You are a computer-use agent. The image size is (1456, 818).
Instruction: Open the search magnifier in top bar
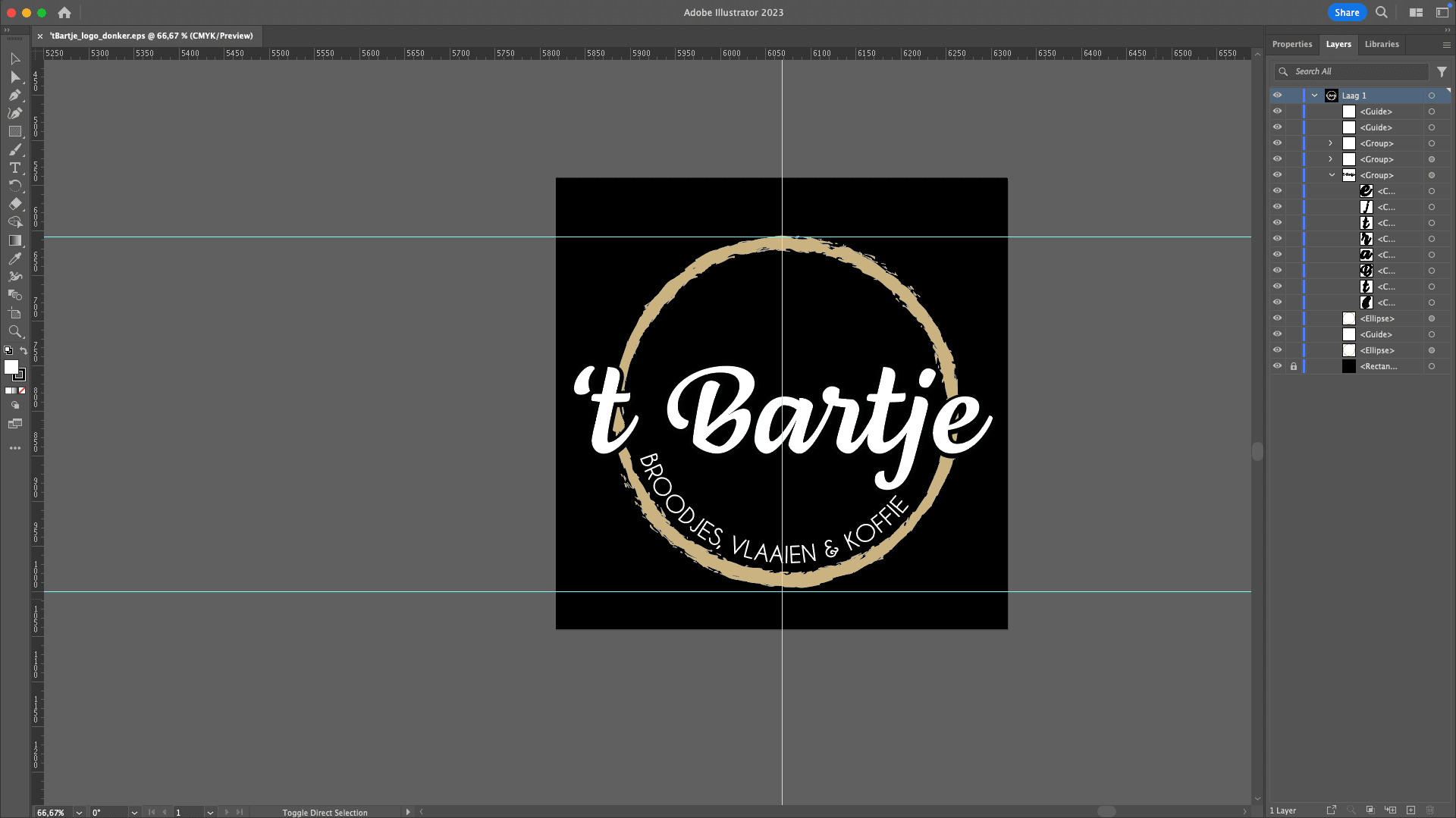pyautogui.click(x=1382, y=12)
